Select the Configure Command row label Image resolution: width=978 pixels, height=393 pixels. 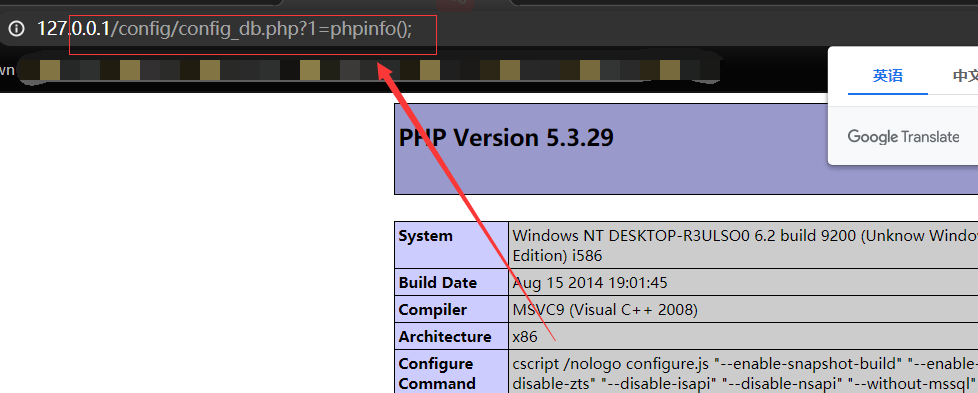pyautogui.click(x=436, y=373)
